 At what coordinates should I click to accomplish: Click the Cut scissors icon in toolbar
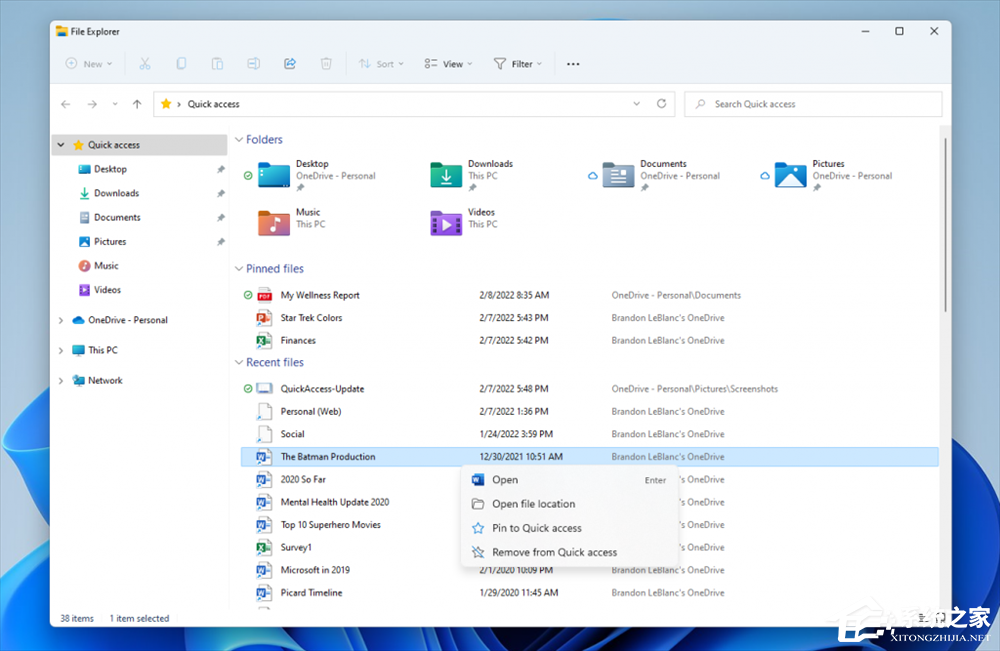tap(144, 64)
